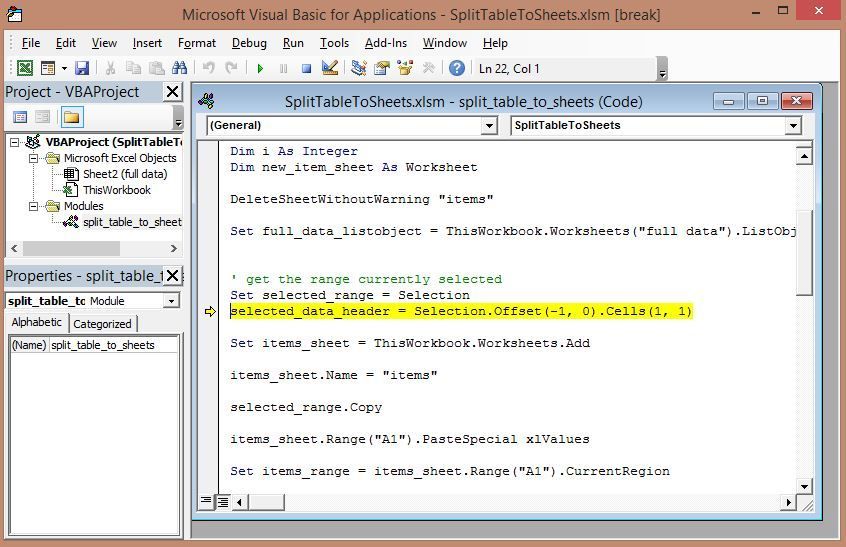Collapse the Modules folder
This screenshot has width=846, height=547.
point(33,207)
